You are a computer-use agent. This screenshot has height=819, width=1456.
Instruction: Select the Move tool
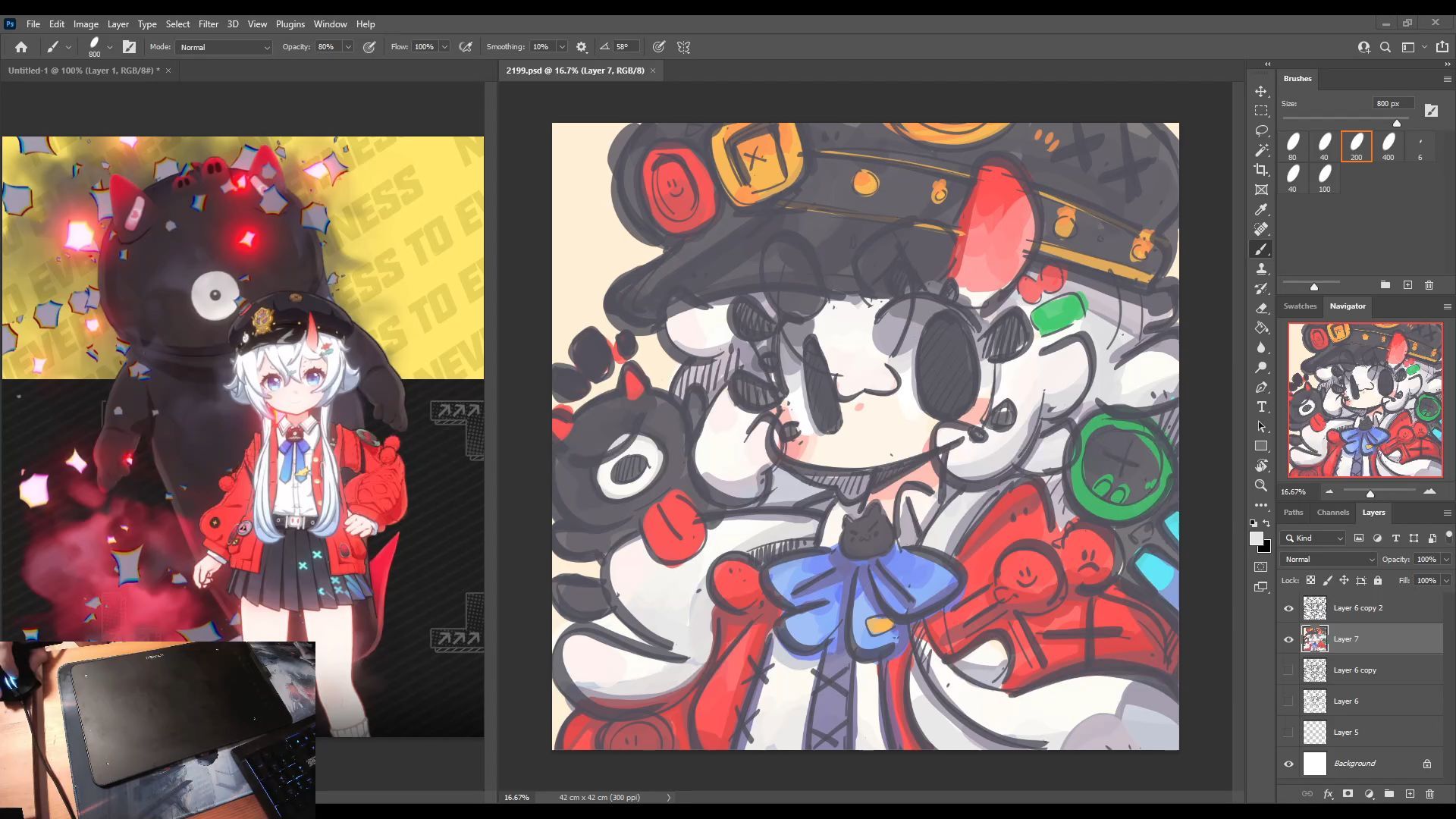[1261, 91]
